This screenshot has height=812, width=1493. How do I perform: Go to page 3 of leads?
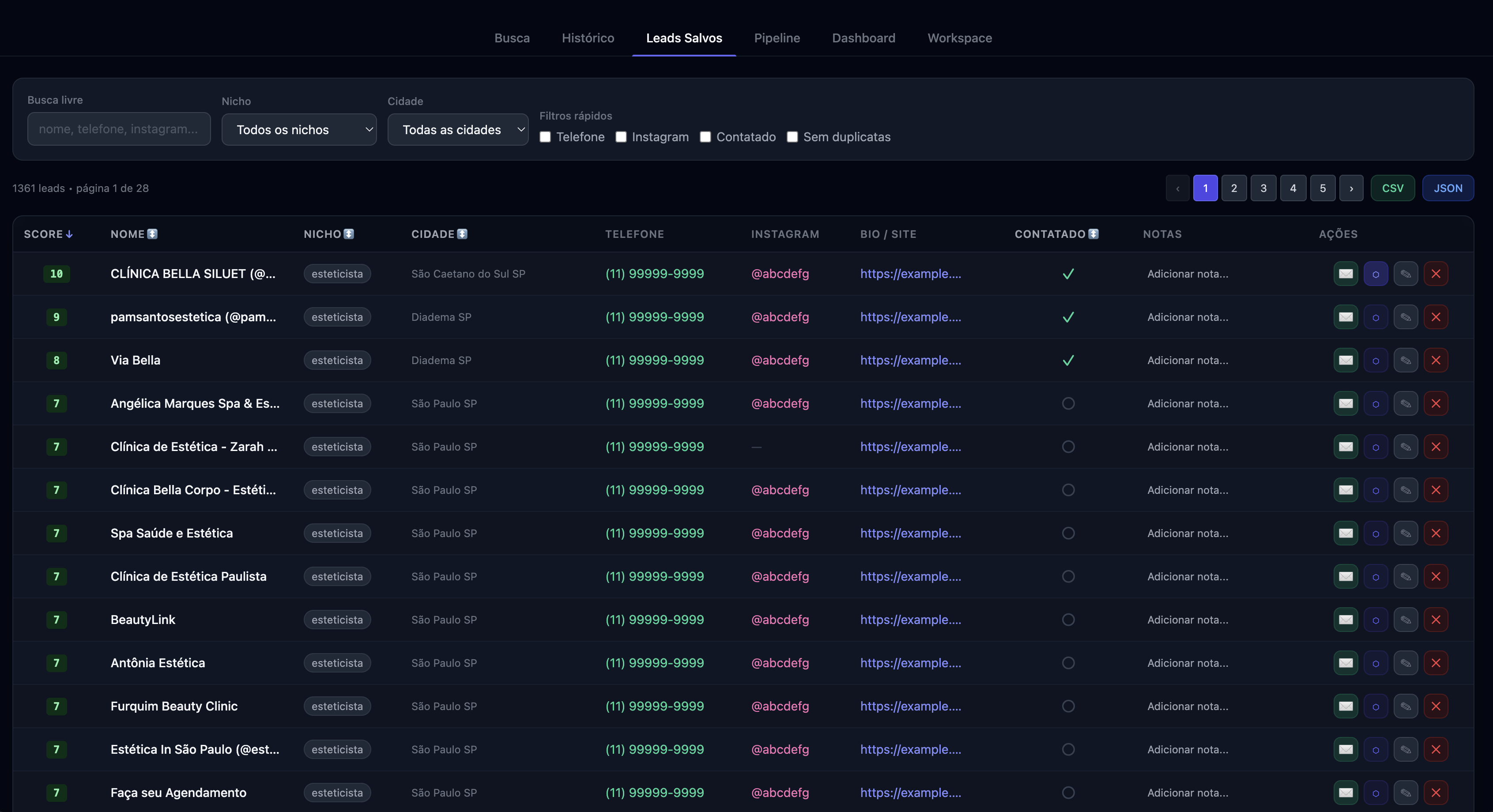pos(1263,188)
